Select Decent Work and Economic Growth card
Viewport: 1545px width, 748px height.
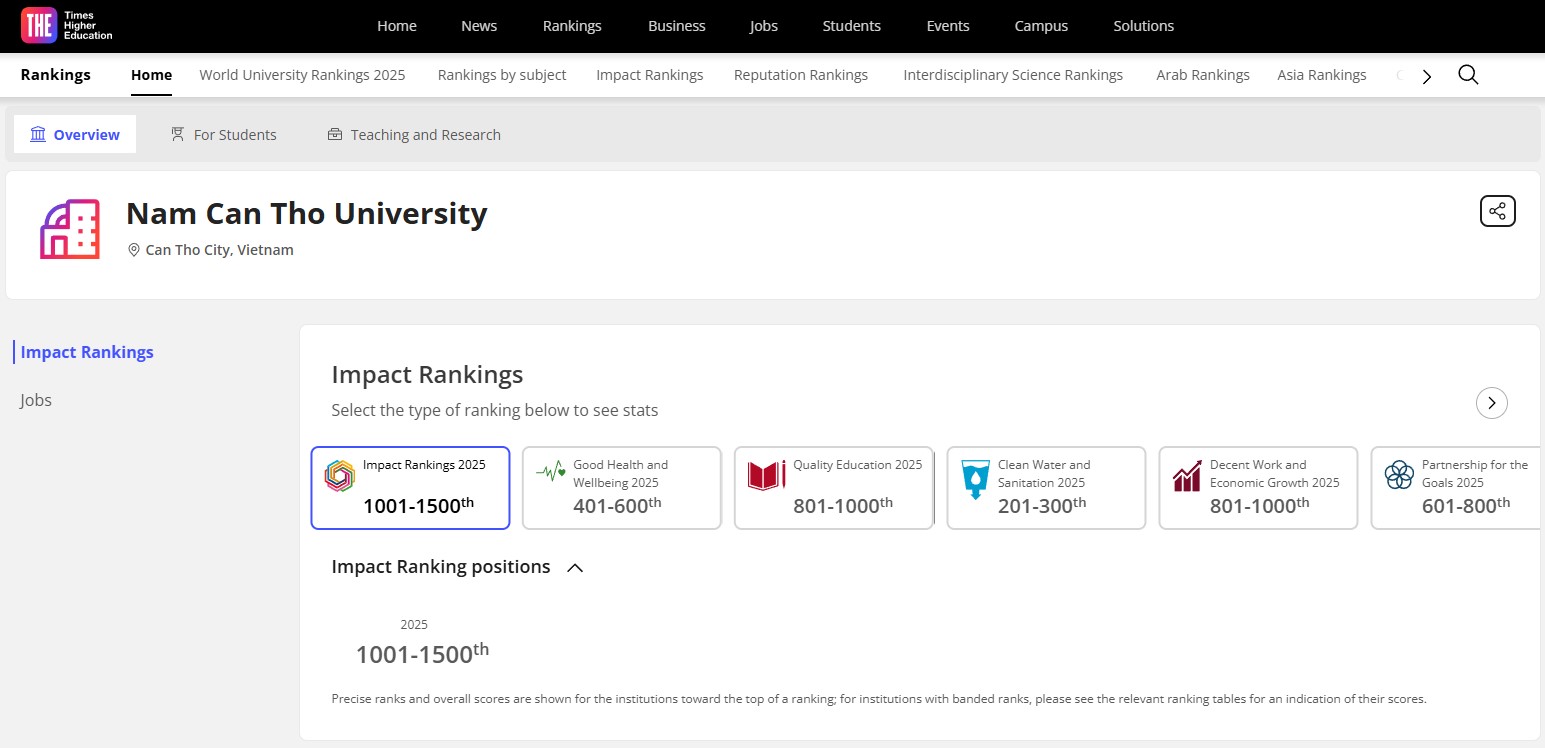(1258, 487)
